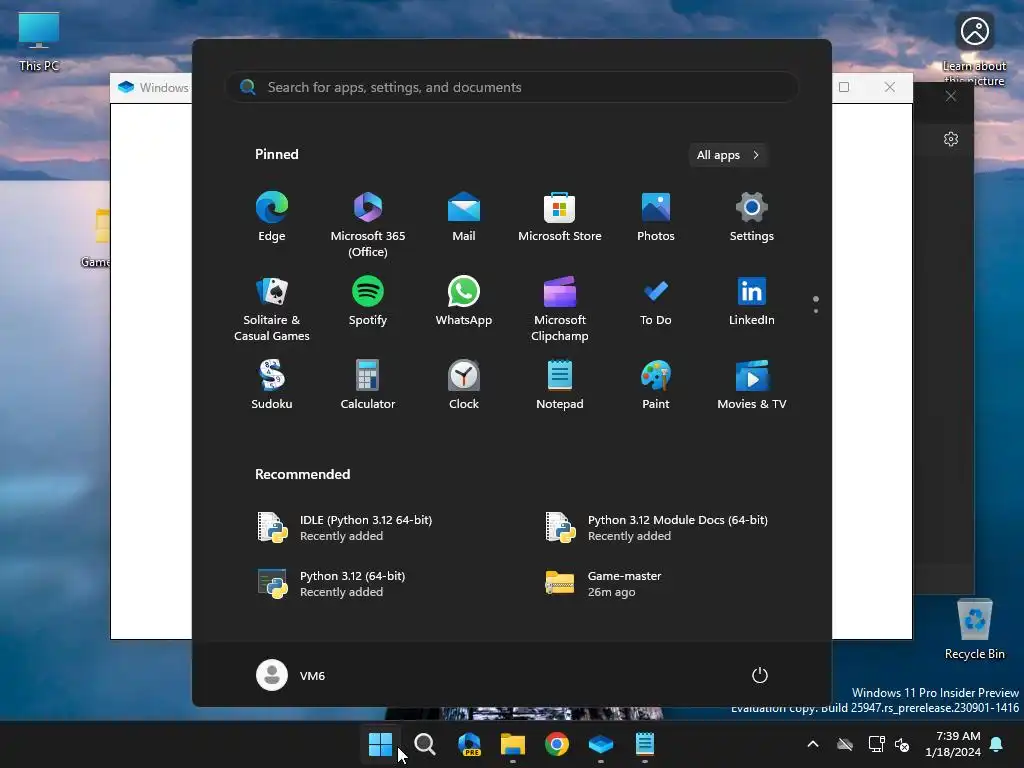Image resolution: width=1024 pixels, height=768 pixels.
Task: Open the Mail app
Action: pyautogui.click(x=464, y=217)
